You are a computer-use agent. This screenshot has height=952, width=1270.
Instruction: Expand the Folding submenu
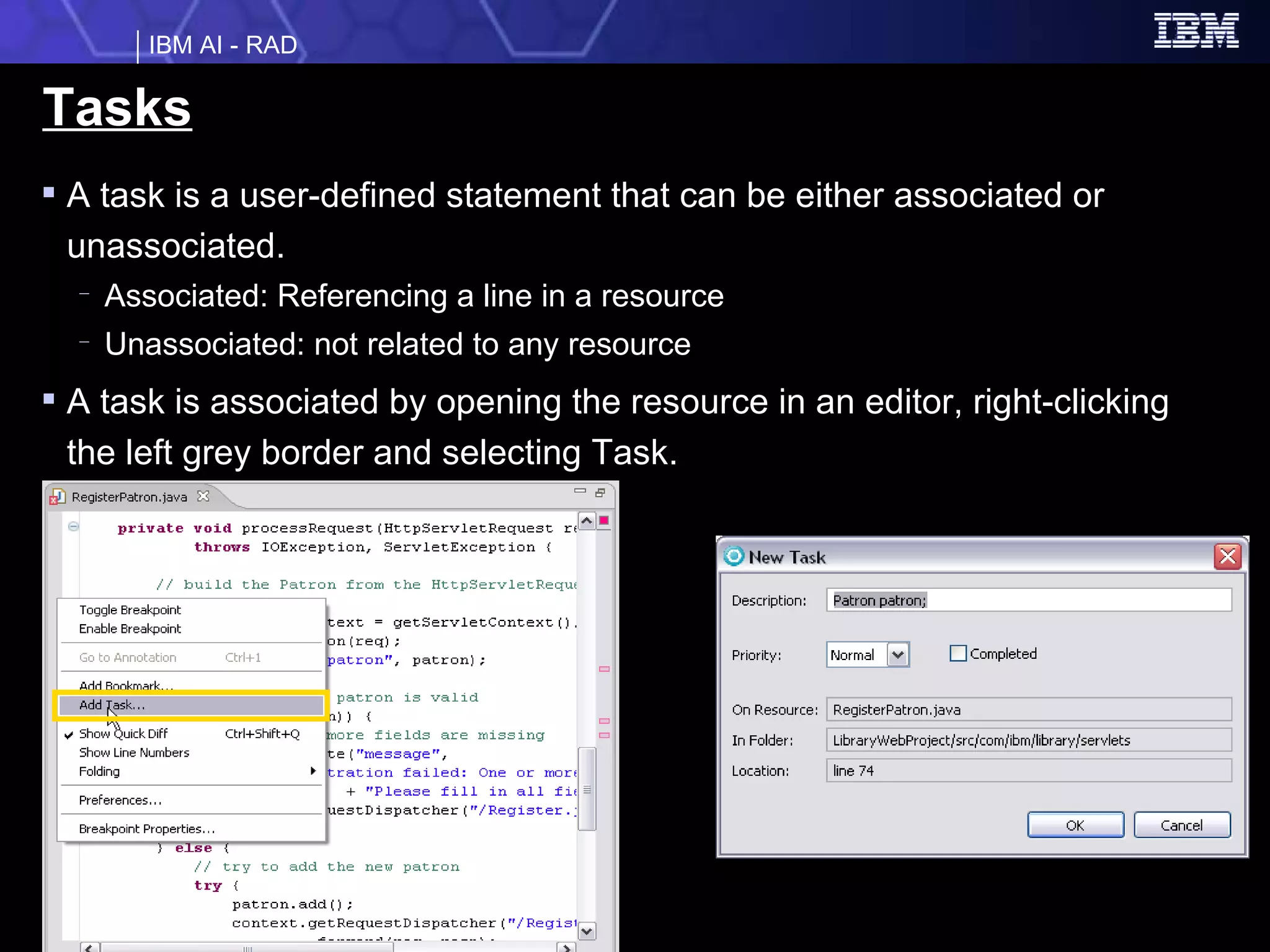click(x=191, y=772)
